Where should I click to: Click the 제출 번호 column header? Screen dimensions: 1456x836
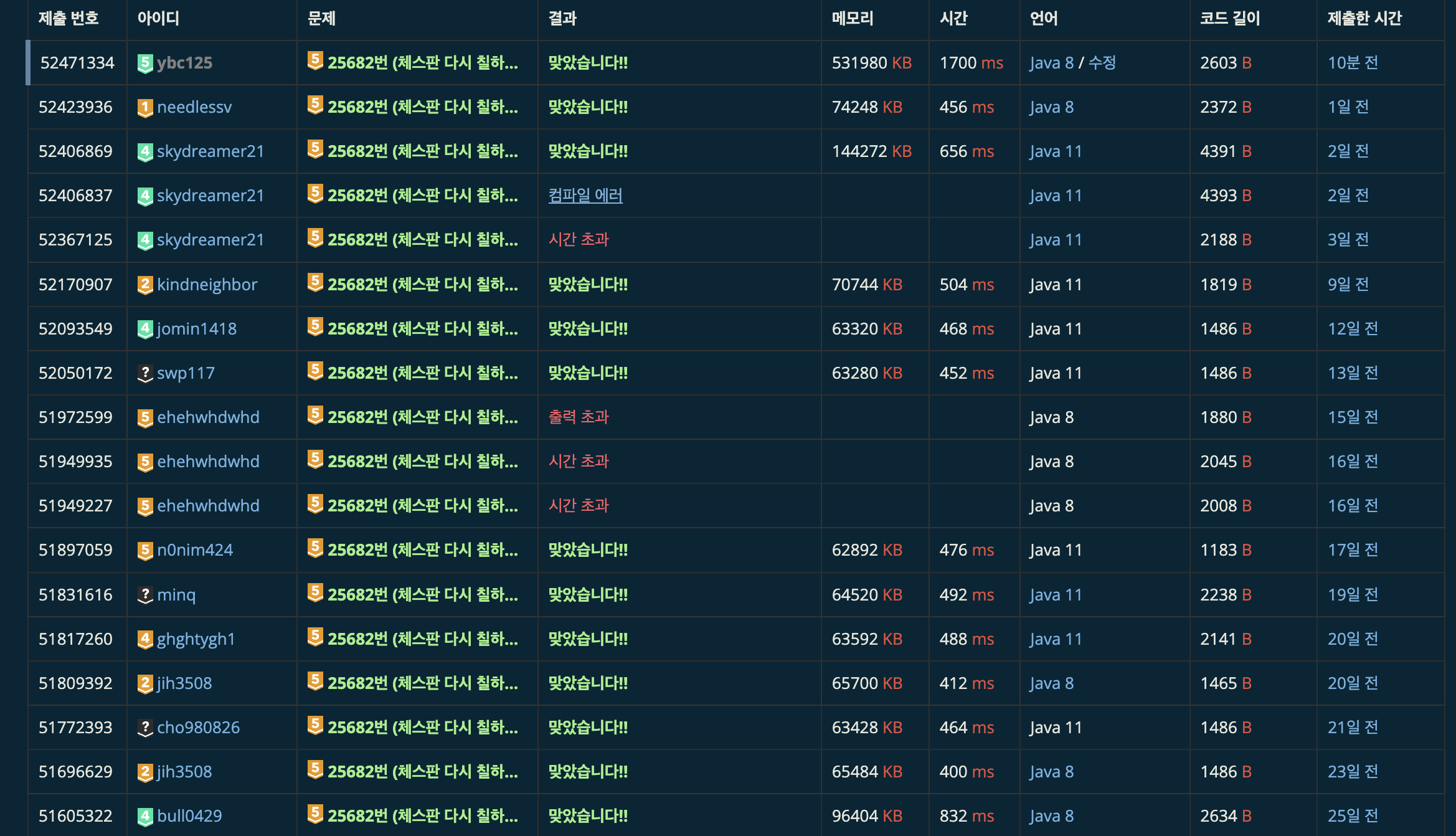[x=69, y=18]
